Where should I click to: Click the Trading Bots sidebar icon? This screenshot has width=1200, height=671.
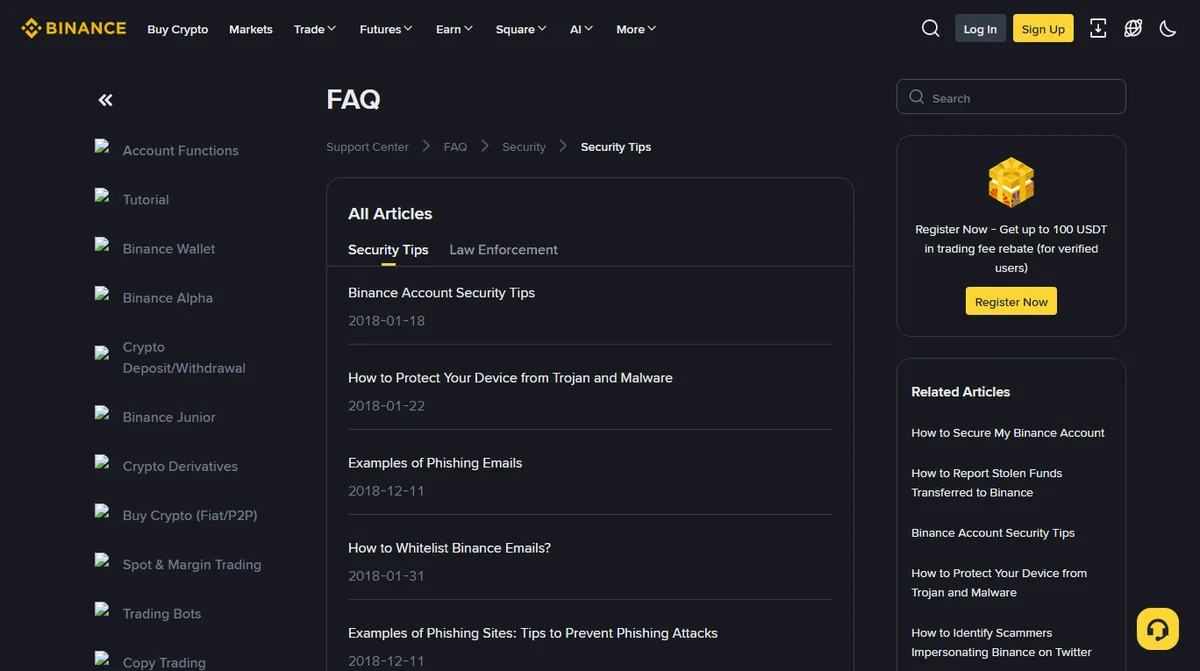102,608
